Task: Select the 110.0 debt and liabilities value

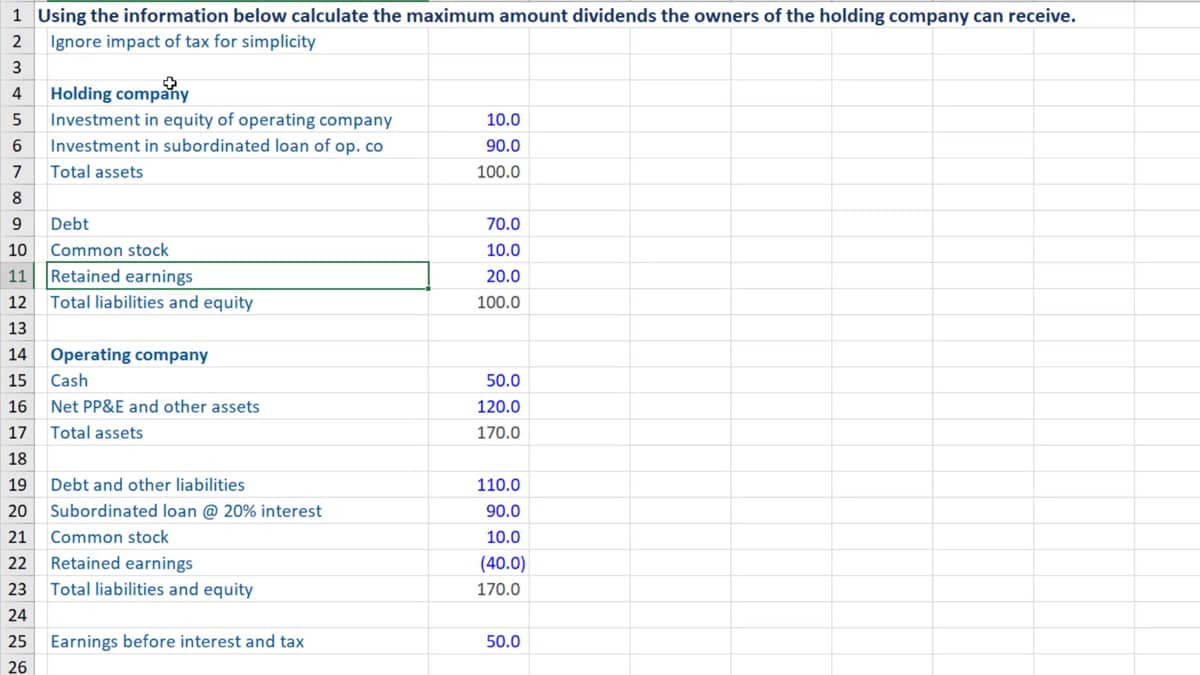Action: click(499, 485)
